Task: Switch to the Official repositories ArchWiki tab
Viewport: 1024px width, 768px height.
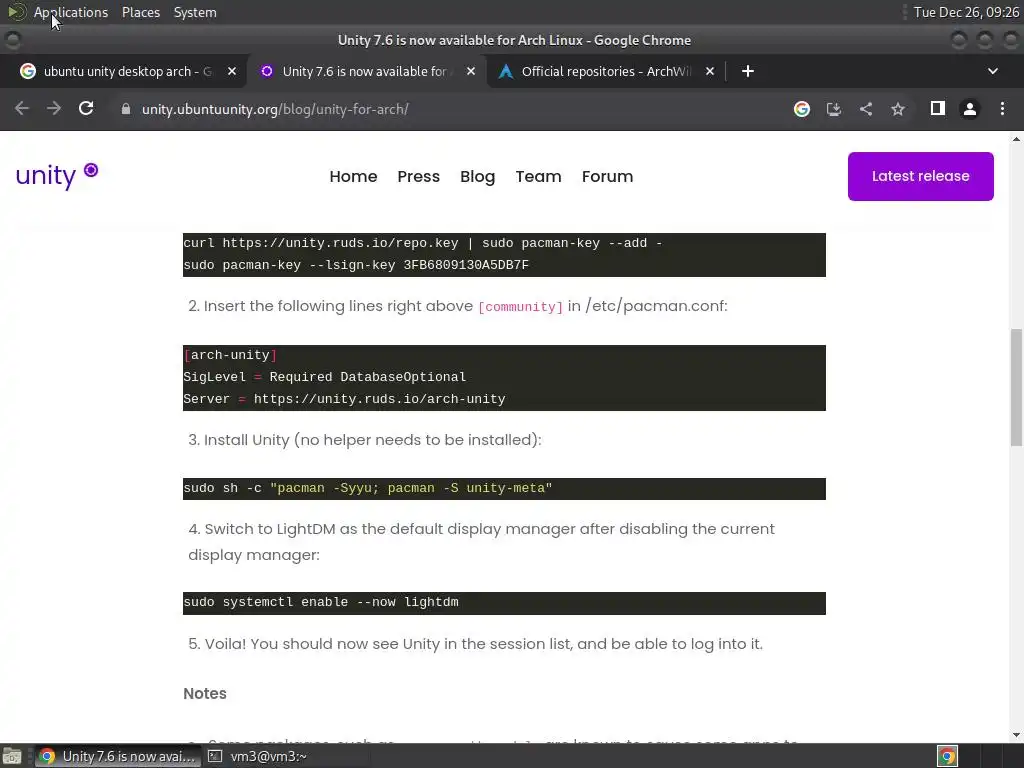Action: pyautogui.click(x=604, y=71)
